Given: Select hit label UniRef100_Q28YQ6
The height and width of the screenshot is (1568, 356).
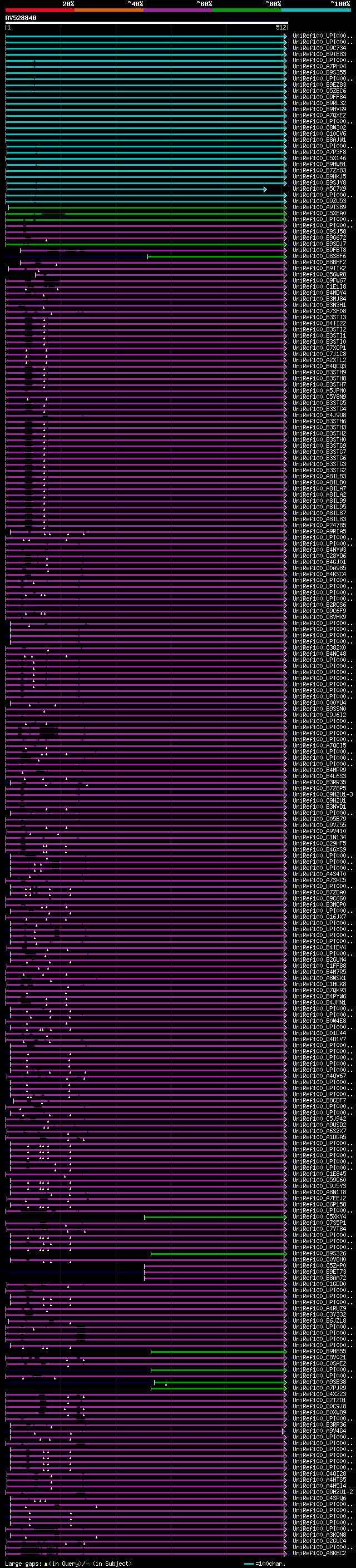Looking at the screenshot, I should point(319,556).
